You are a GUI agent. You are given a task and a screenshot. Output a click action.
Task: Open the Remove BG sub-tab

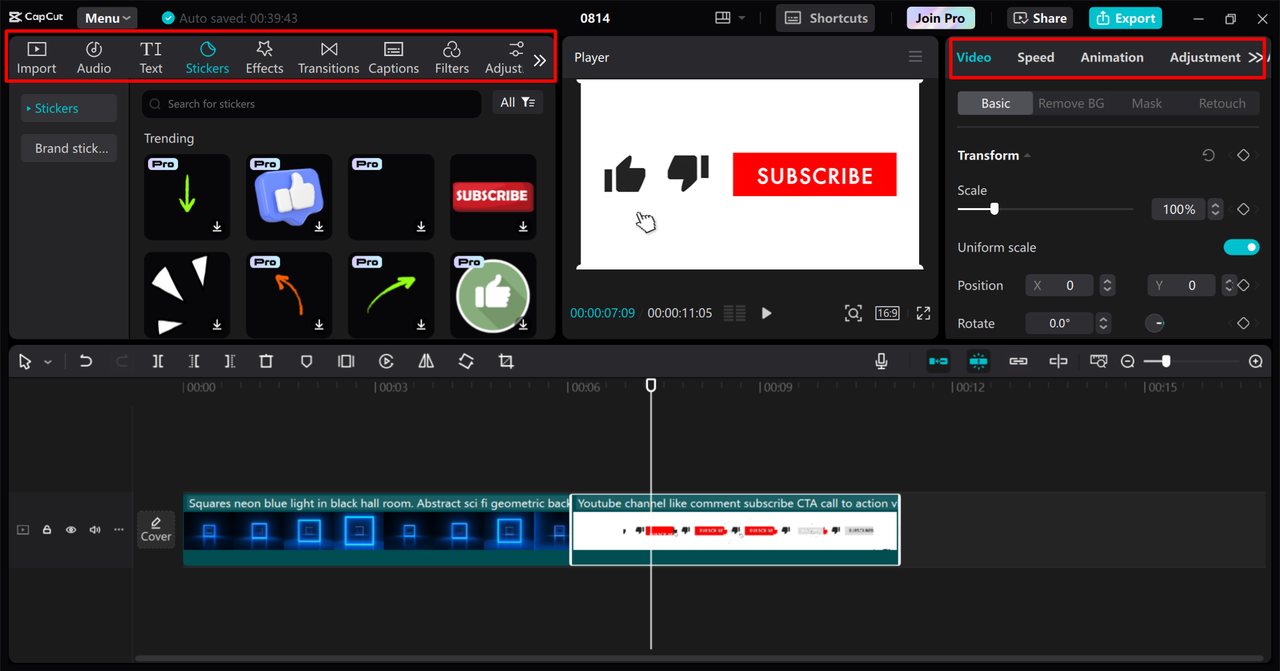[1071, 103]
